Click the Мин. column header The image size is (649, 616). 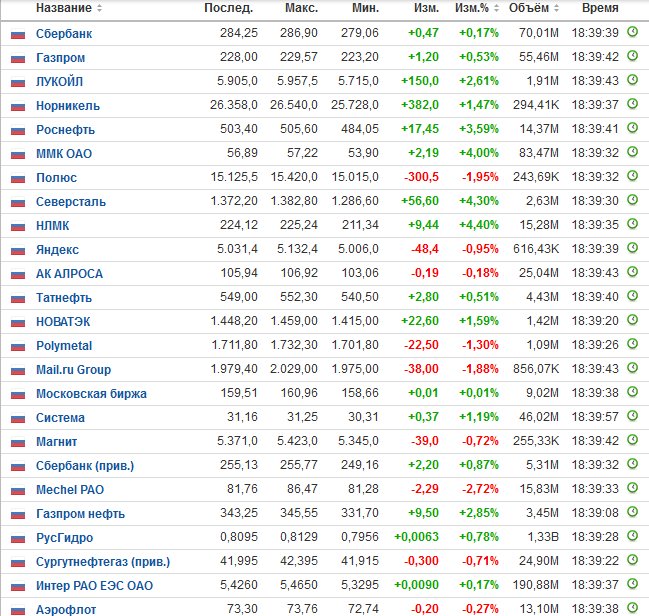365,8
